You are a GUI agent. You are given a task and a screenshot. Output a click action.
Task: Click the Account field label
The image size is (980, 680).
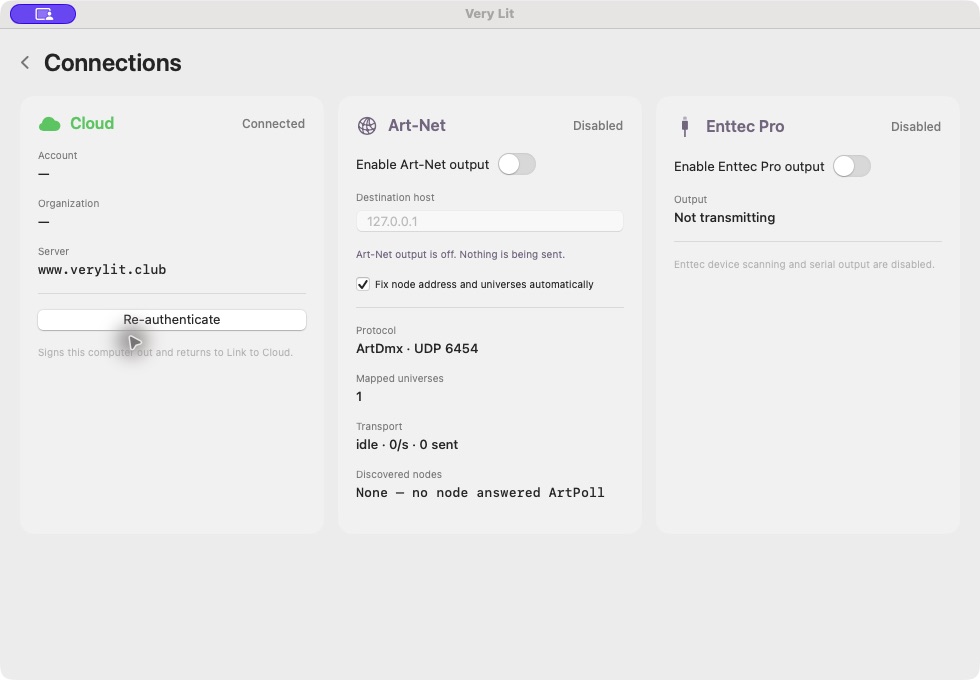coord(58,156)
